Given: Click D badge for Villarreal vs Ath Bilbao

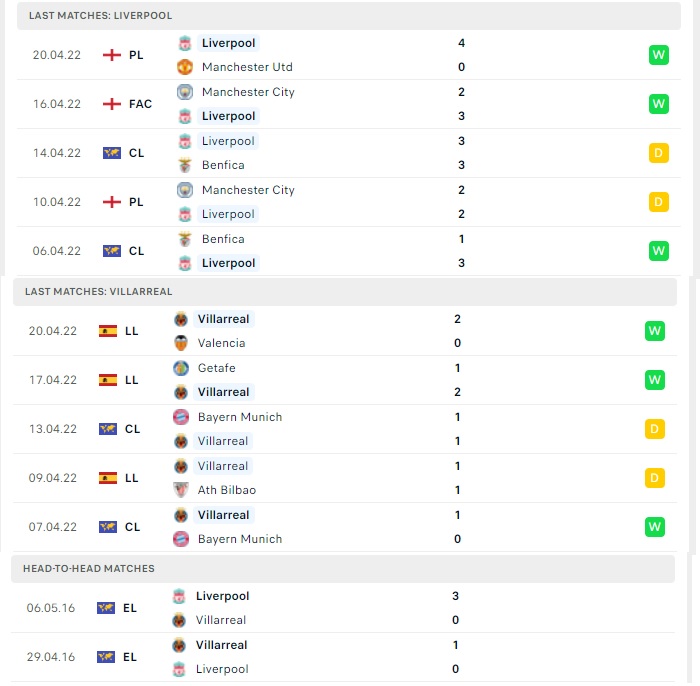Looking at the screenshot, I should pos(654,478).
